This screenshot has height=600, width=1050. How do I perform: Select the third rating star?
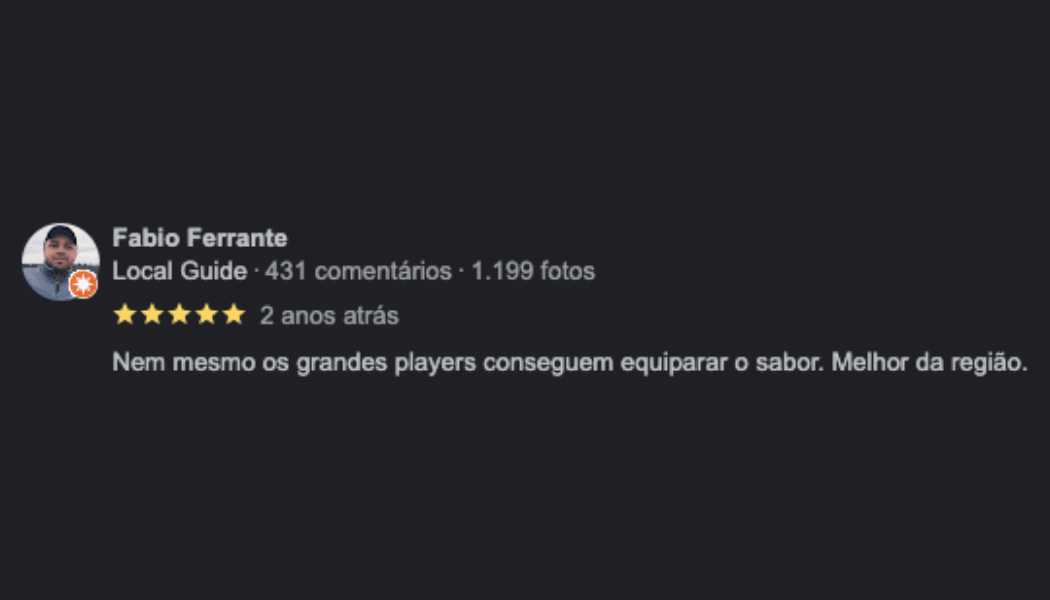coord(179,315)
